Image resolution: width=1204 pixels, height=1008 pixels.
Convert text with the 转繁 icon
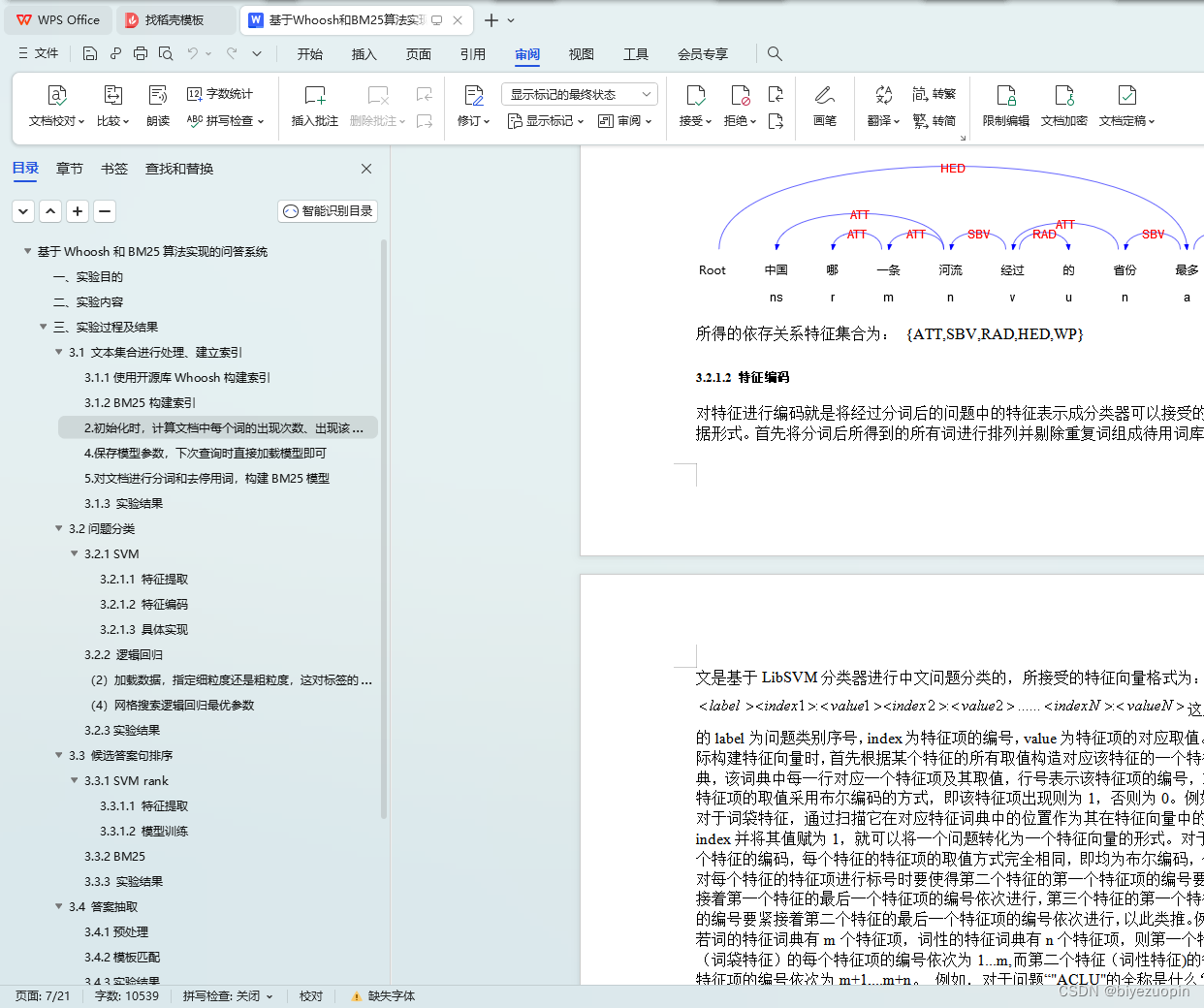934,93
